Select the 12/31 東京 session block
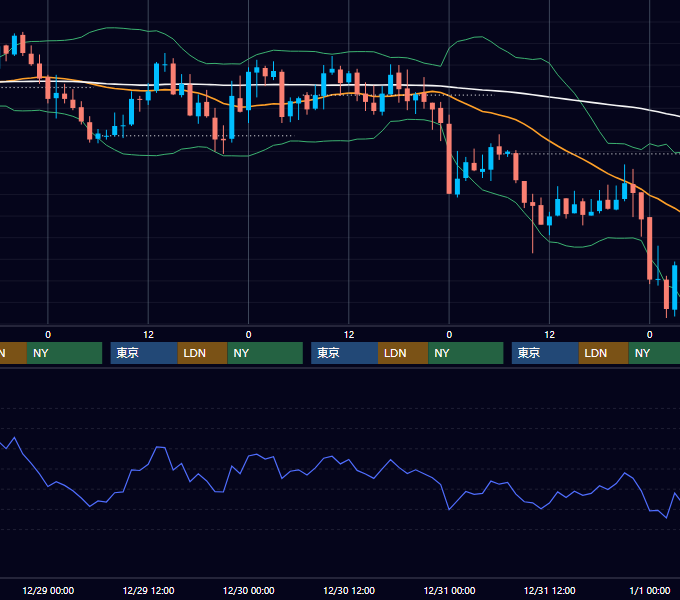The height and width of the screenshot is (600, 680). pos(545,353)
